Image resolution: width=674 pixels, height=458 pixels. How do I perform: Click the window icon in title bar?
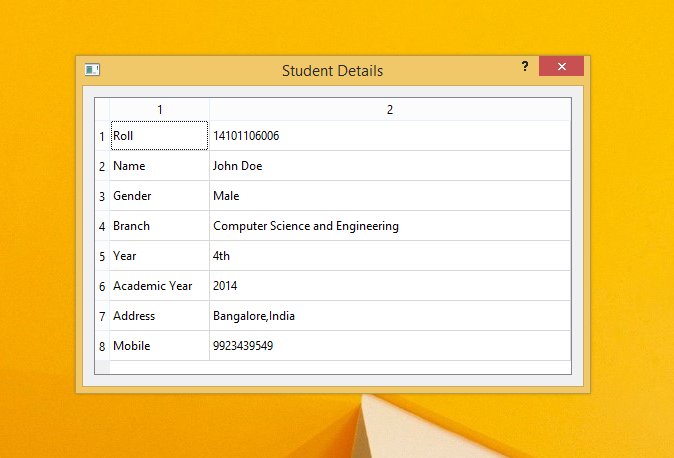[x=92, y=69]
